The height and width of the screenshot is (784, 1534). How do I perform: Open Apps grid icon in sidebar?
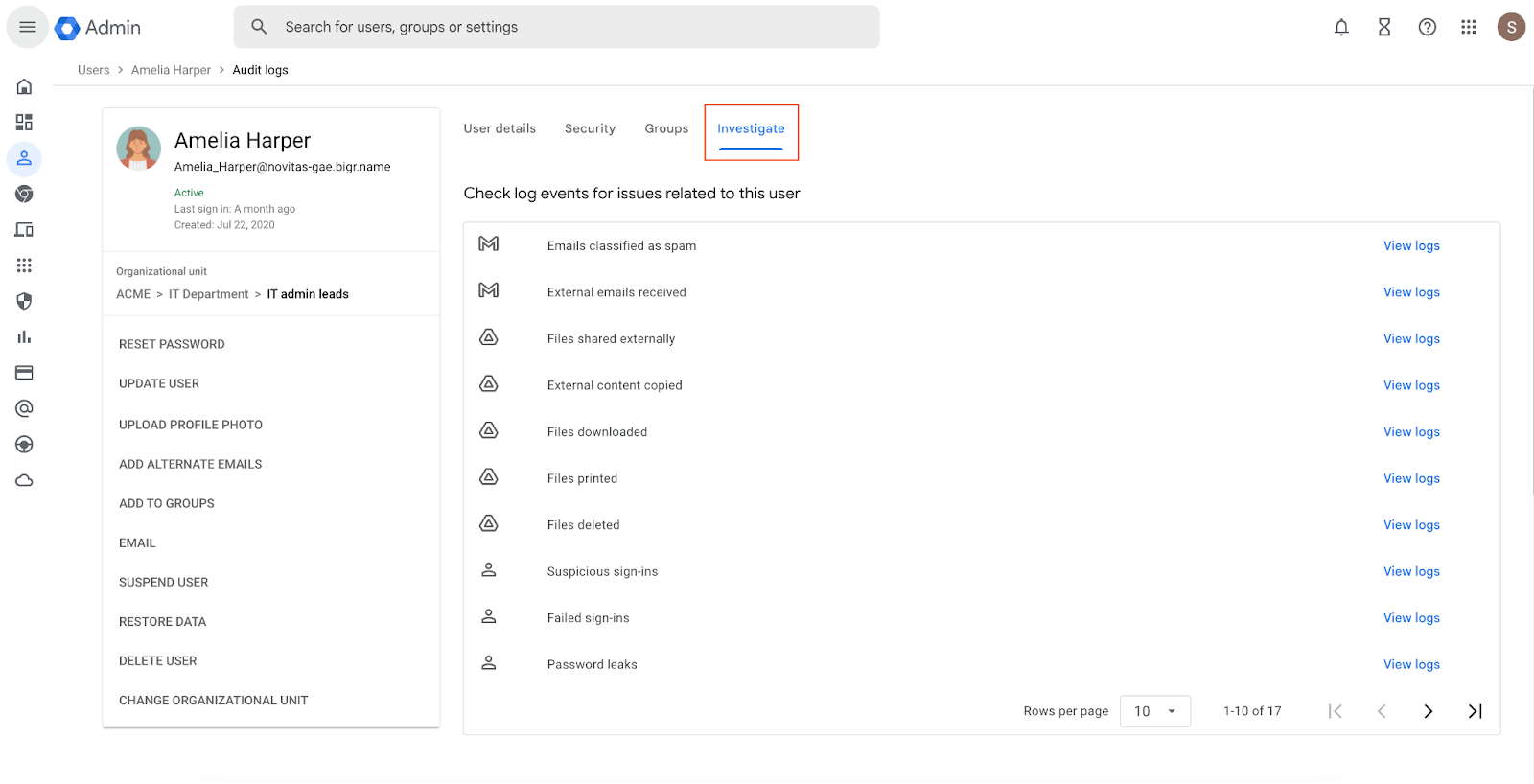24,265
